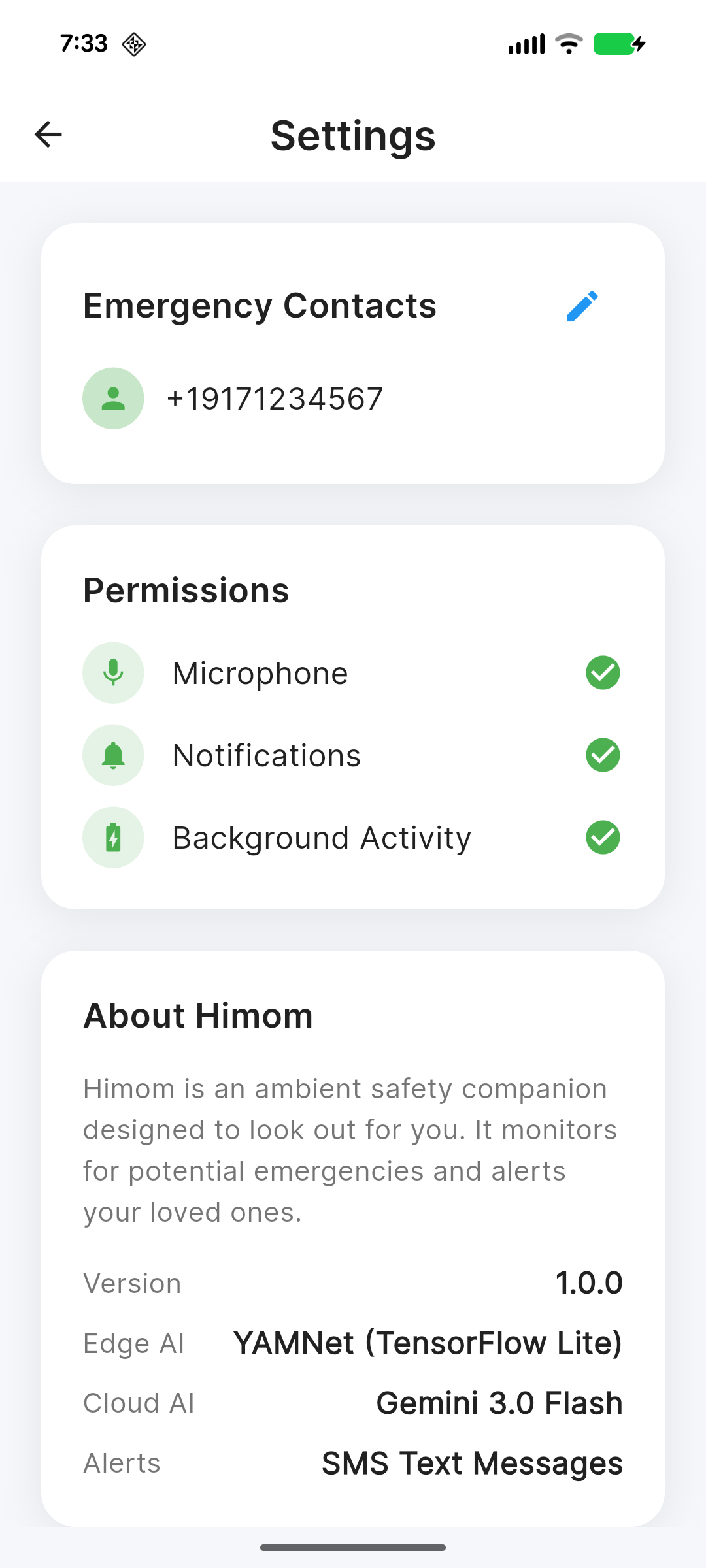
Task: Toggle the Microphone permission checkmark
Action: point(603,673)
